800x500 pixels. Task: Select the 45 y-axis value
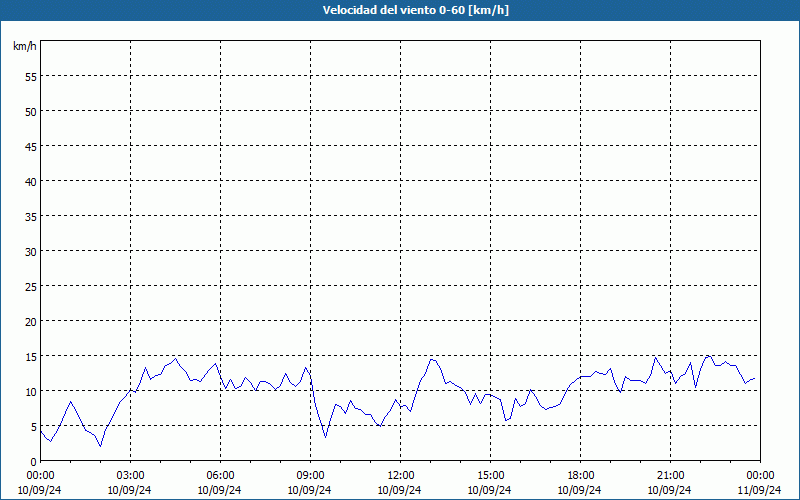pos(30,146)
